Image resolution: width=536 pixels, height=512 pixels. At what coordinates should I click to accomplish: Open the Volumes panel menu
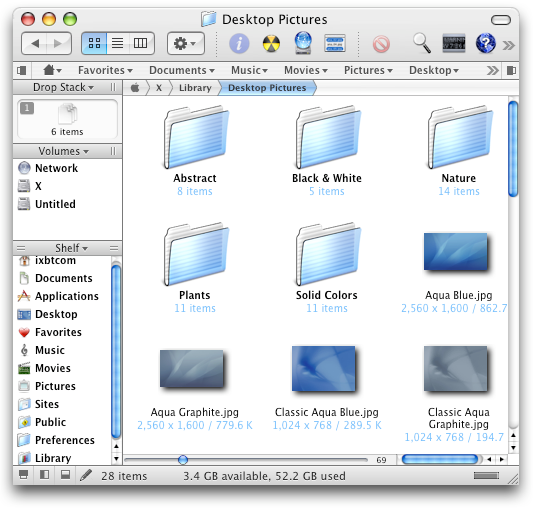(63, 151)
